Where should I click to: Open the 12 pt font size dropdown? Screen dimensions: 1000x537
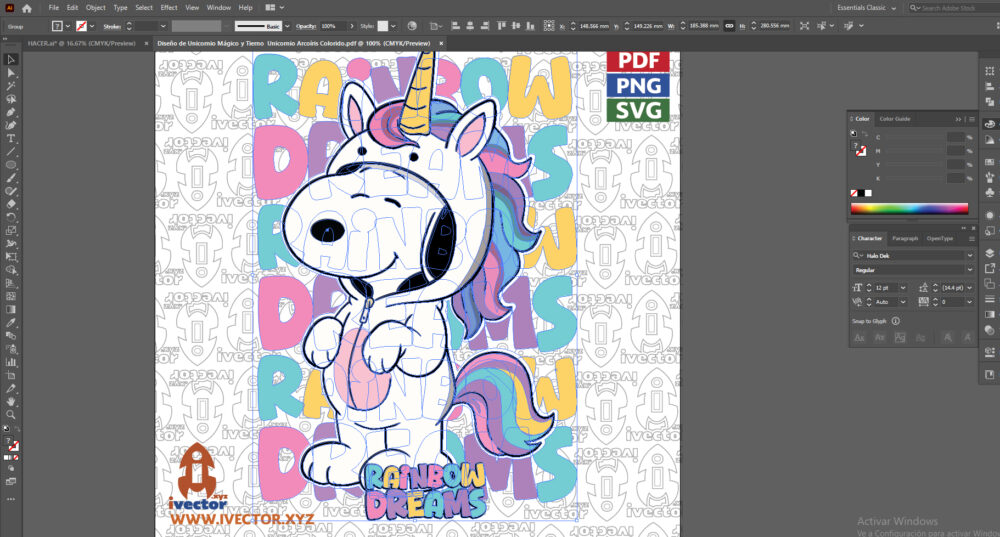[x=902, y=288]
